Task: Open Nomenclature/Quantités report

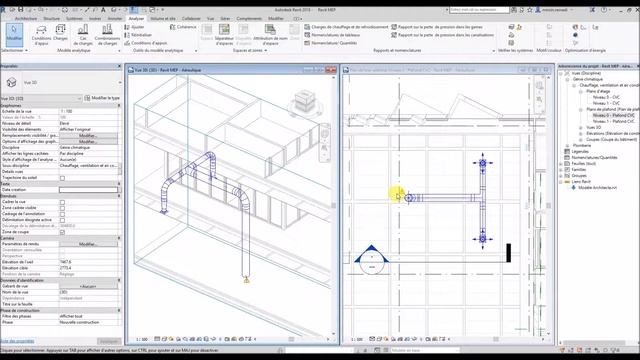Action: tap(331, 43)
